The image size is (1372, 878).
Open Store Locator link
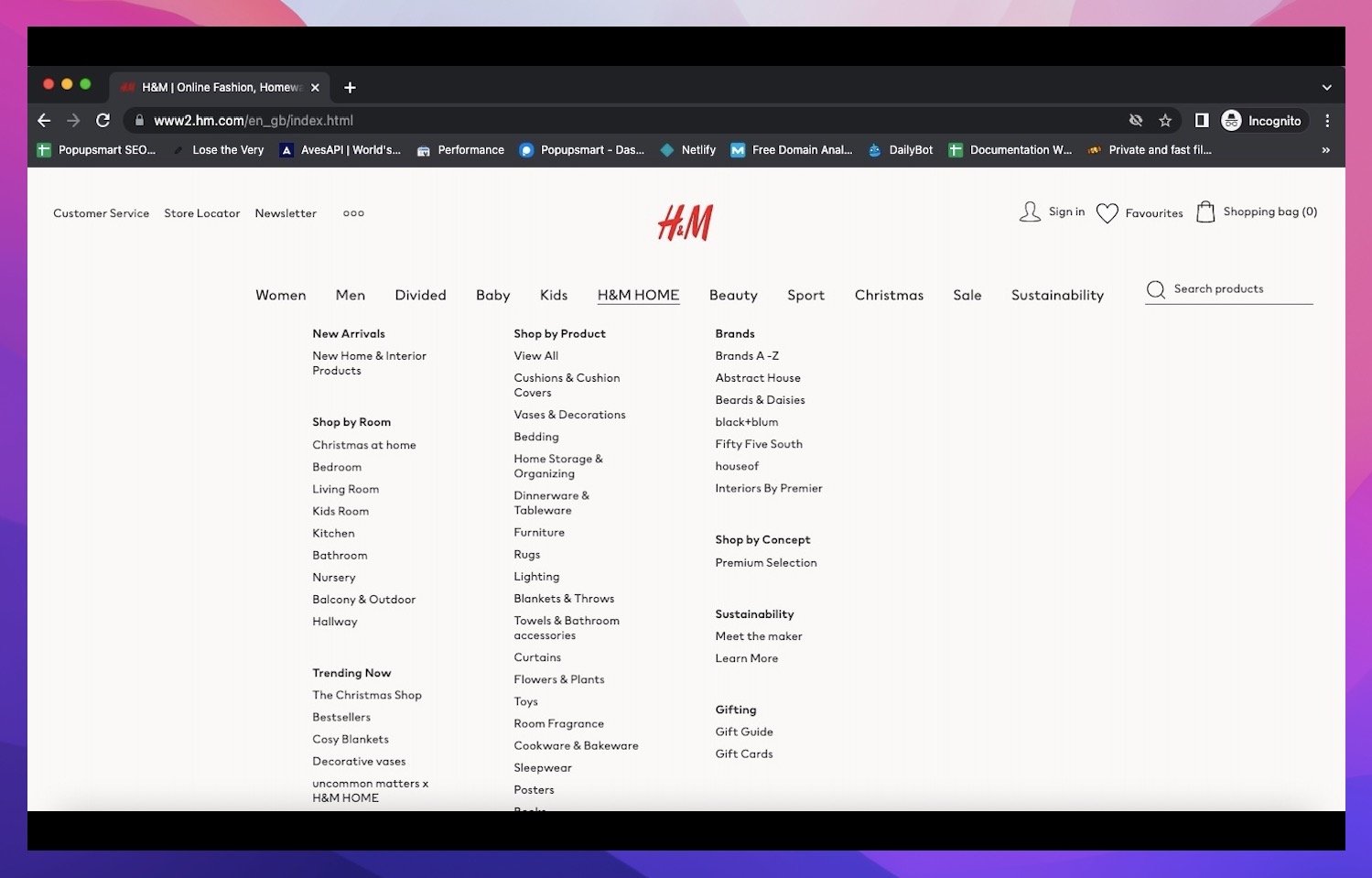tap(202, 213)
